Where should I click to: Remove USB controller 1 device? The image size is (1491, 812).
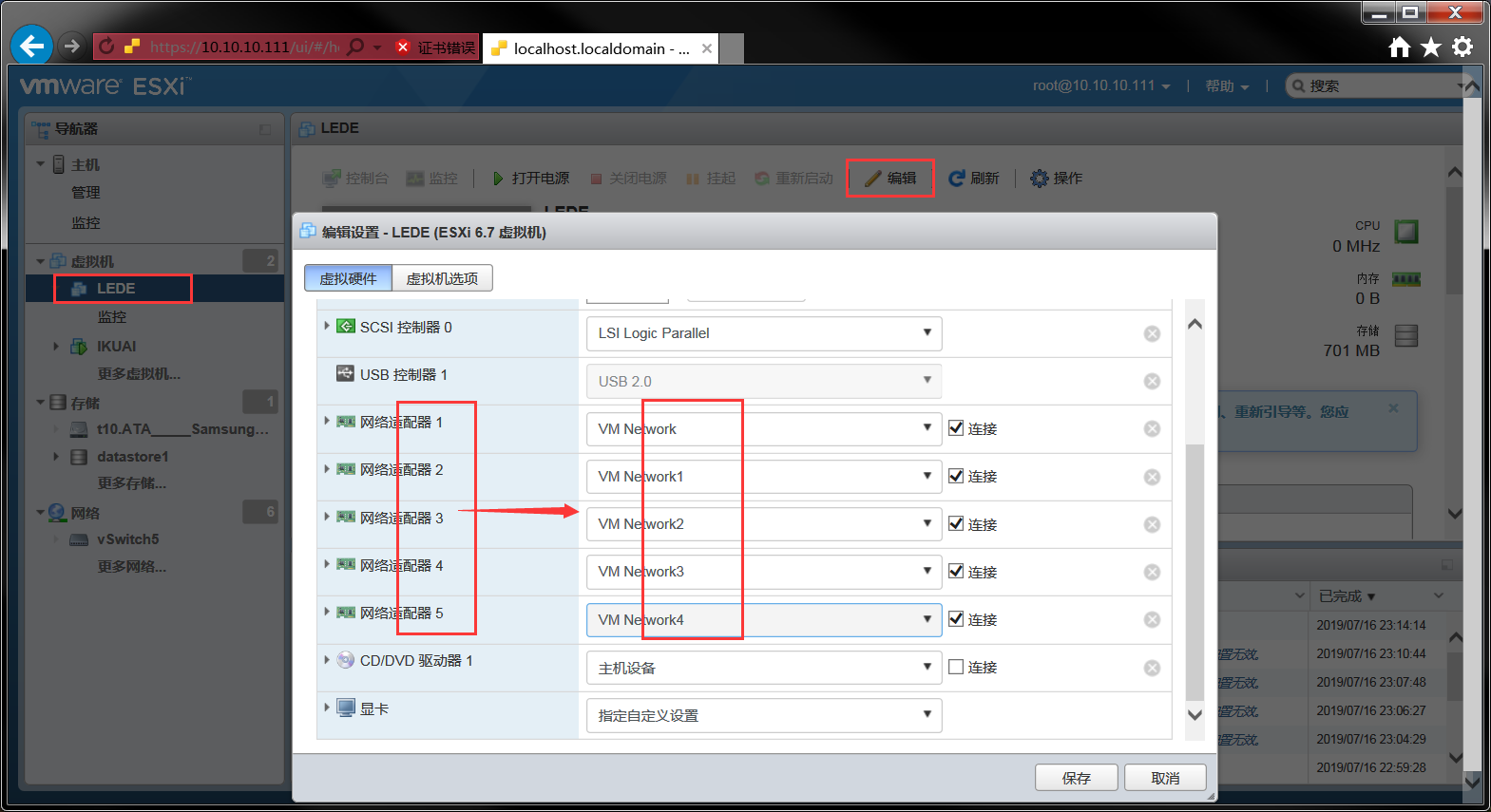(x=1152, y=381)
